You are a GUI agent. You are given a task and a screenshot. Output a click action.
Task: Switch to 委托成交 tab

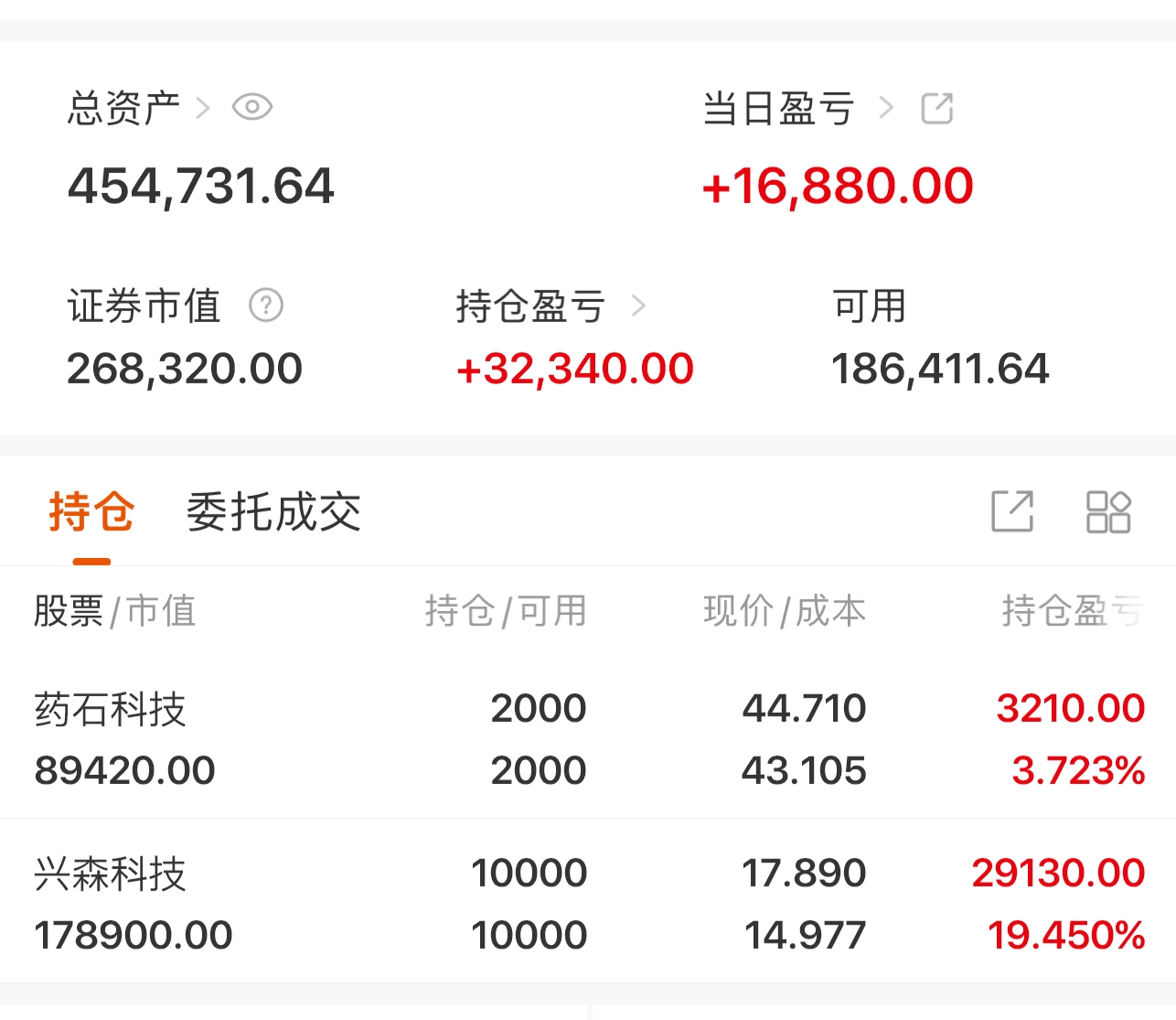[x=273, y=511]
